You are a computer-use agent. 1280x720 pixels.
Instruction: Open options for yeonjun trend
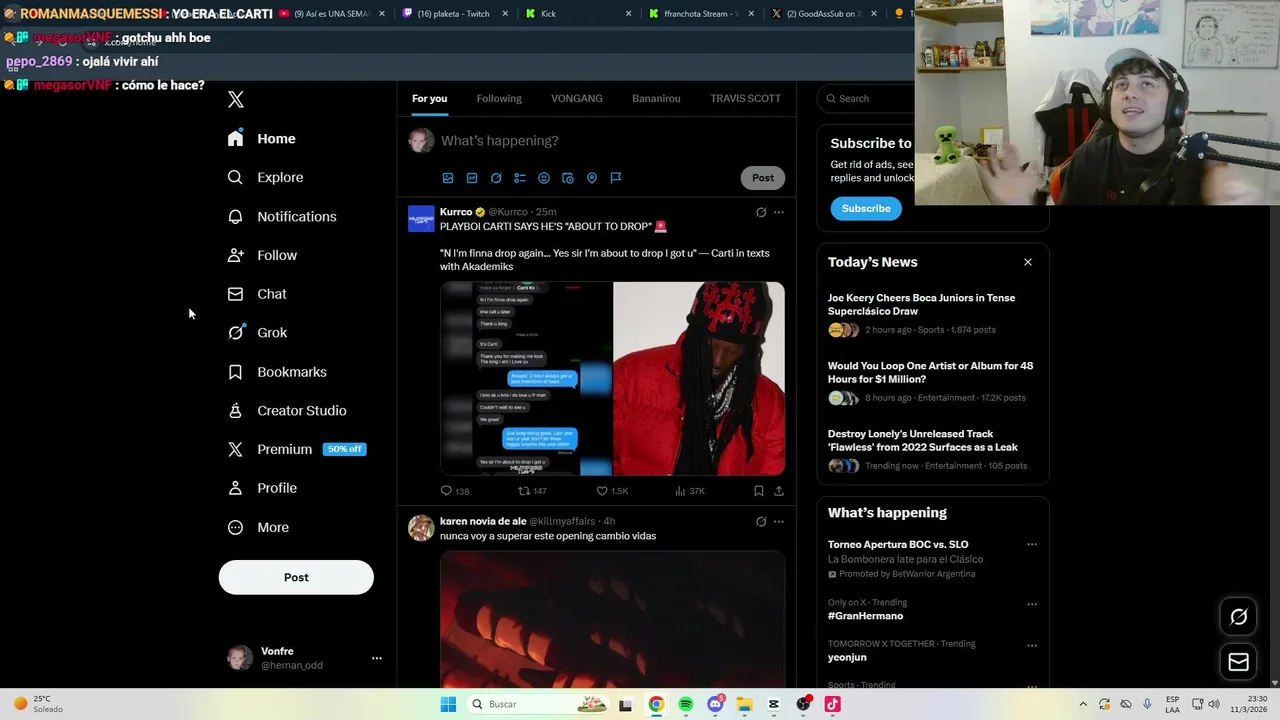[1032, 645]
